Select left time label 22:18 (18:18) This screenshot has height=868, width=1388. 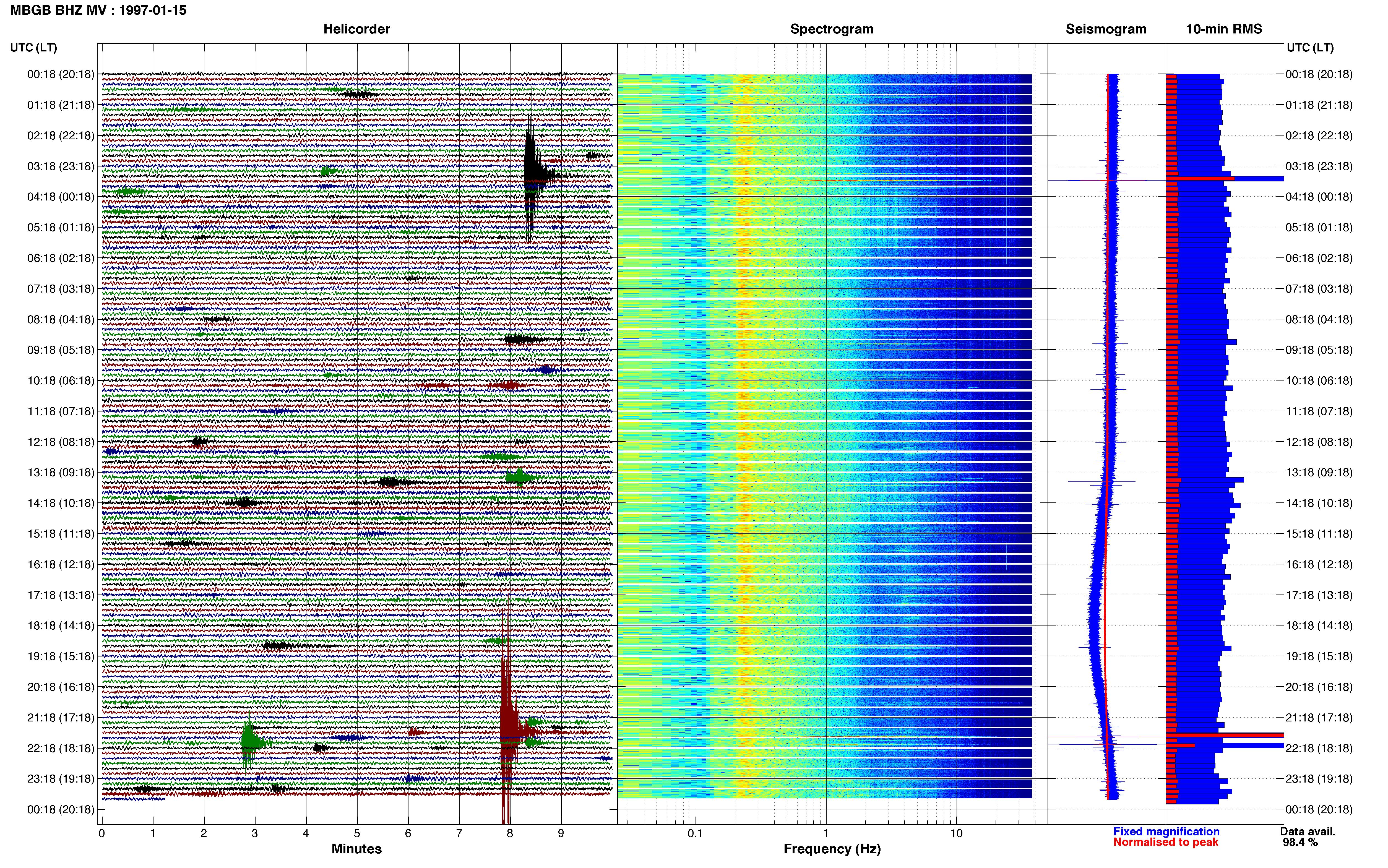pyautogui.click(x=61, y=748)
